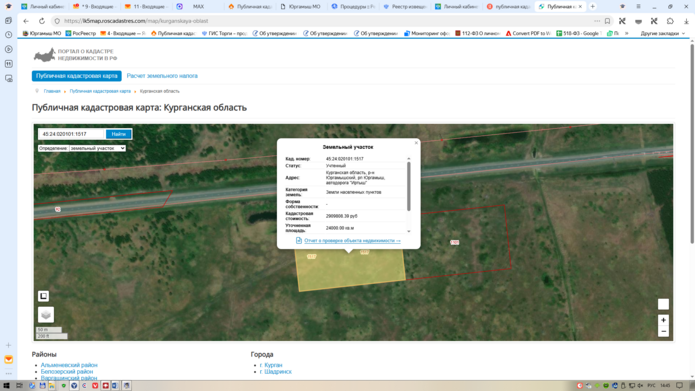The height and width of the screenshot is (391, 695).
Task: Click the Найти search button
Action: [x=118, y=134]
